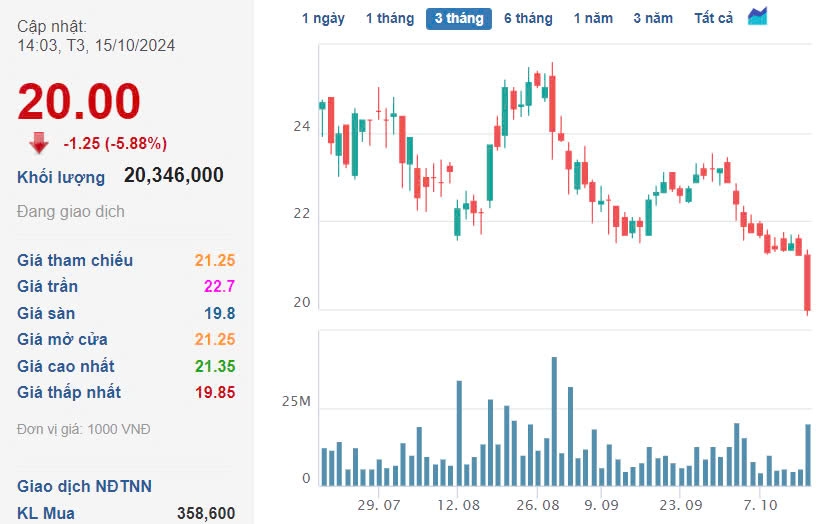The image size is (835, 524).
Task: Click the current price 20.00
Action: pos(79,101)
